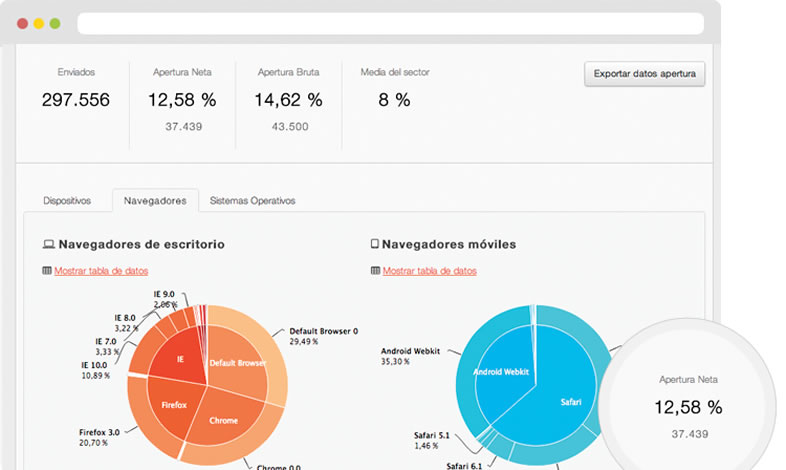
Task: Select the IE slice in desktop pie chart
Action: (x=180, y=359)
